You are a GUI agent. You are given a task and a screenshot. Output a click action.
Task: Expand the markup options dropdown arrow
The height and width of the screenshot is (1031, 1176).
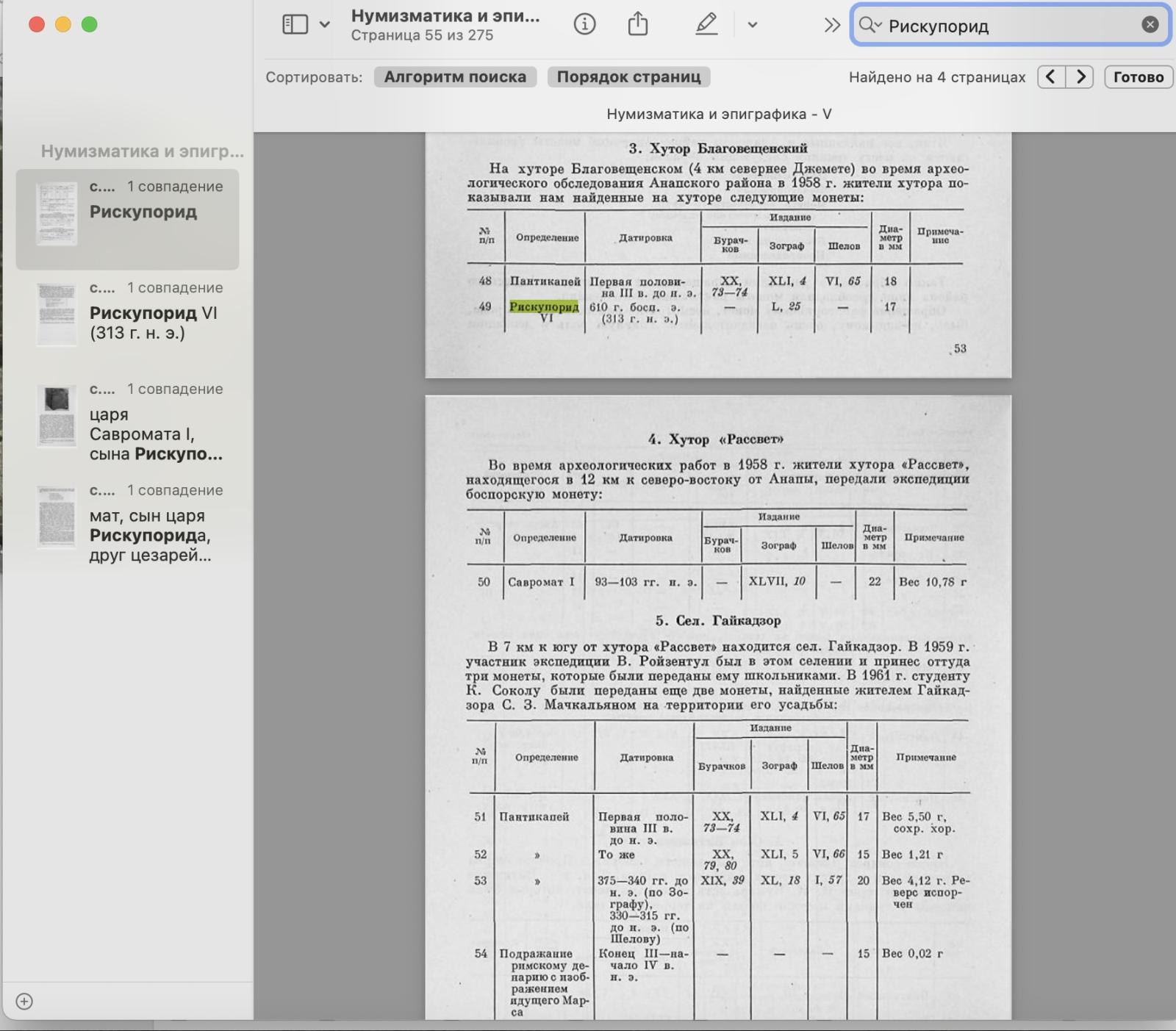(x=752, y=25)
